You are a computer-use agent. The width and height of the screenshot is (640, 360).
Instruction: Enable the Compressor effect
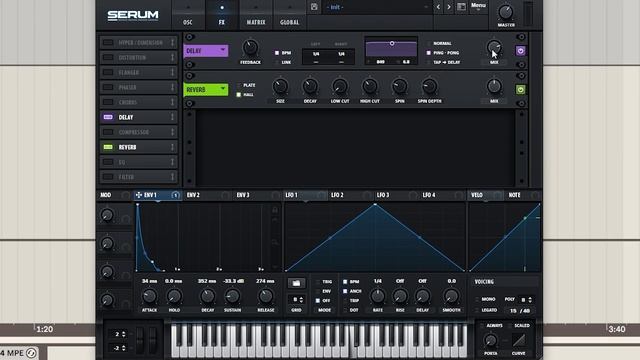click(x=108, y=132)
